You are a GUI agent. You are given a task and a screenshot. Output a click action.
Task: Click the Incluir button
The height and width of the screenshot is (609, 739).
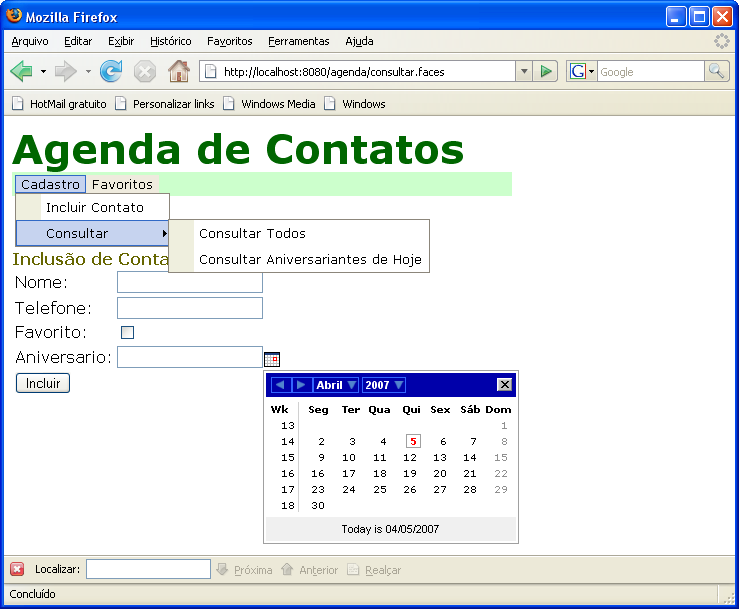coord(43,383)
